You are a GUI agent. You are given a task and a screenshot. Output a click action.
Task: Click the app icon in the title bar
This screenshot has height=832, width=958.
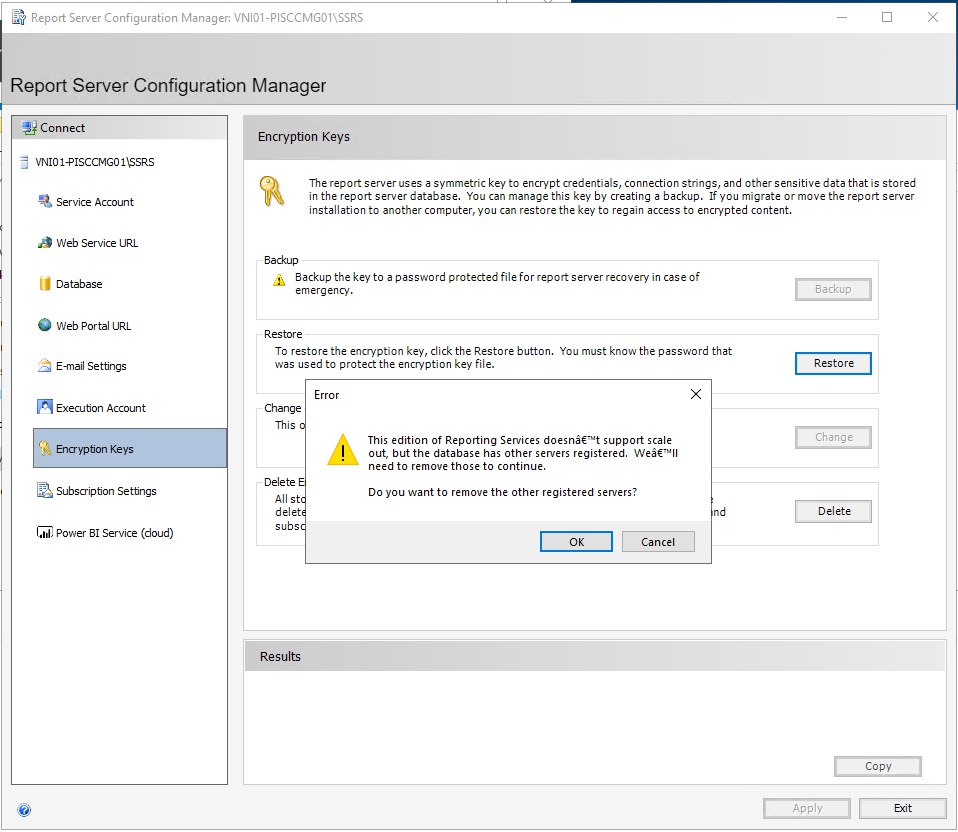pos(19,17)
